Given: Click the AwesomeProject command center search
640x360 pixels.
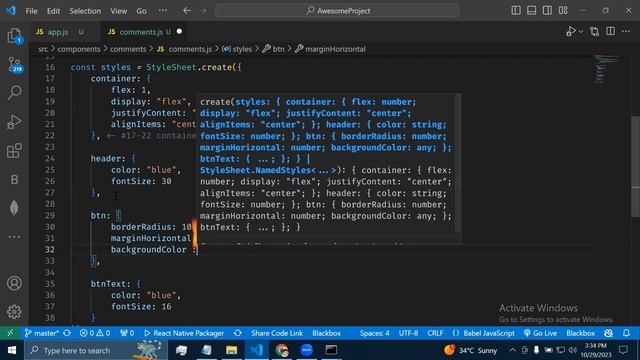Looking at the screenshot, I should coord(337,11).
